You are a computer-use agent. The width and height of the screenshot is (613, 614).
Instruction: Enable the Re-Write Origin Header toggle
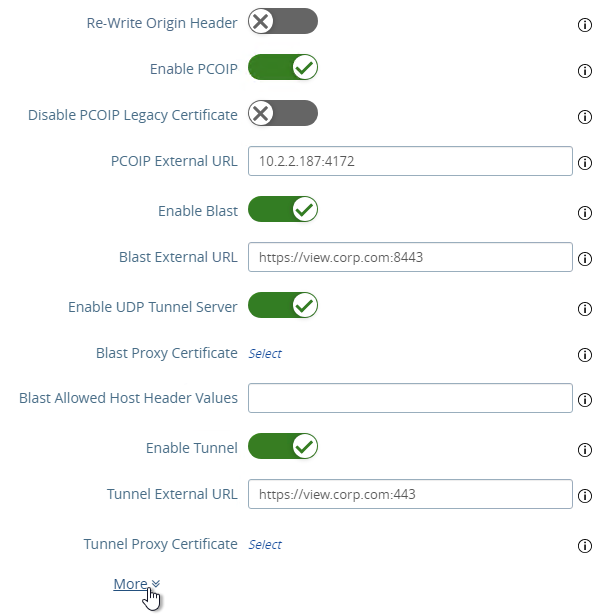(283, 21)
